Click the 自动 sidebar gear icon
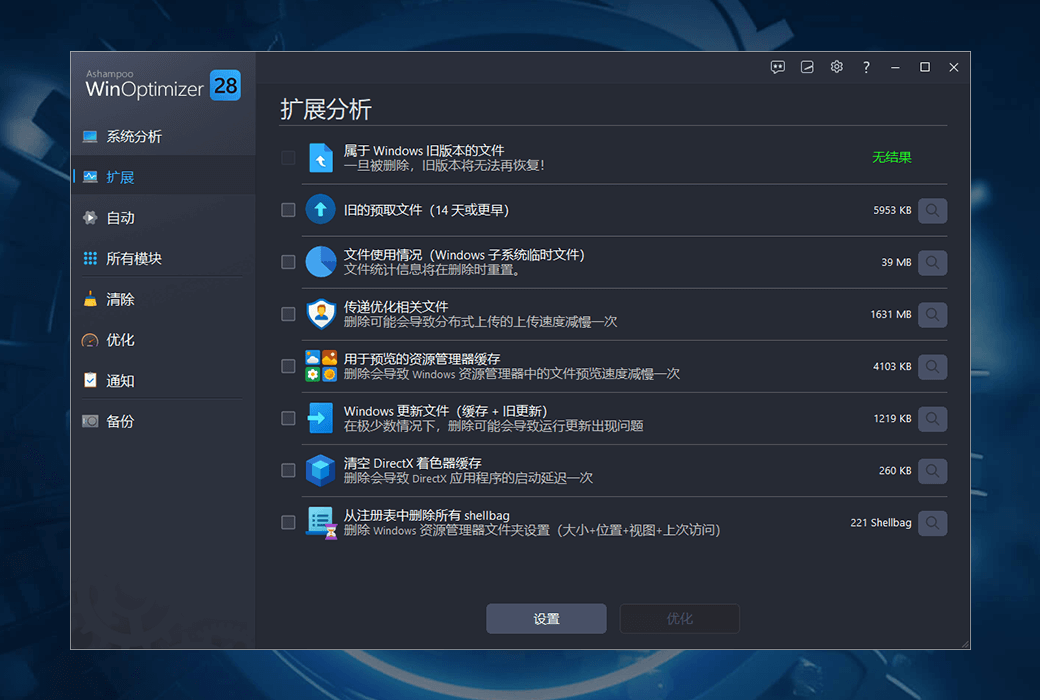 click(x=90, y=218)
